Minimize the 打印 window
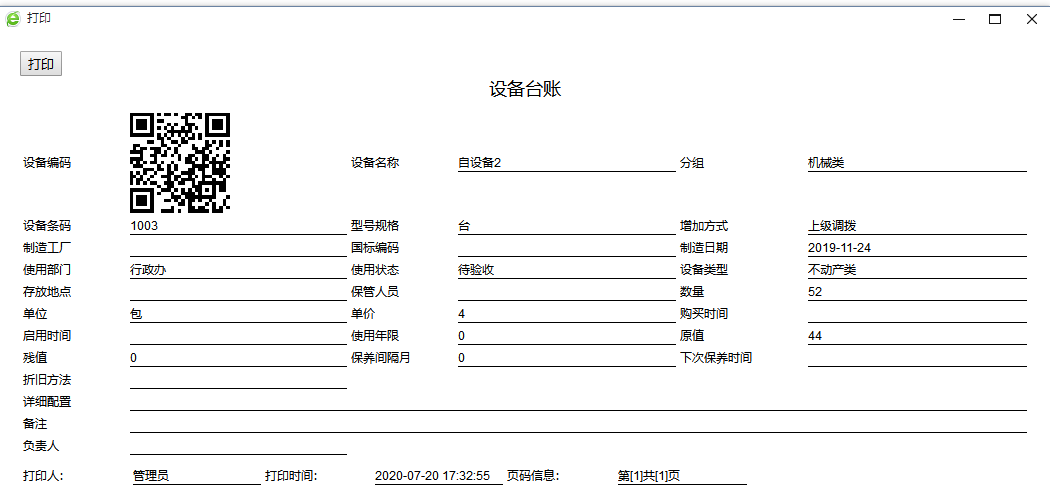1050x502 pixels. (958, 19)
